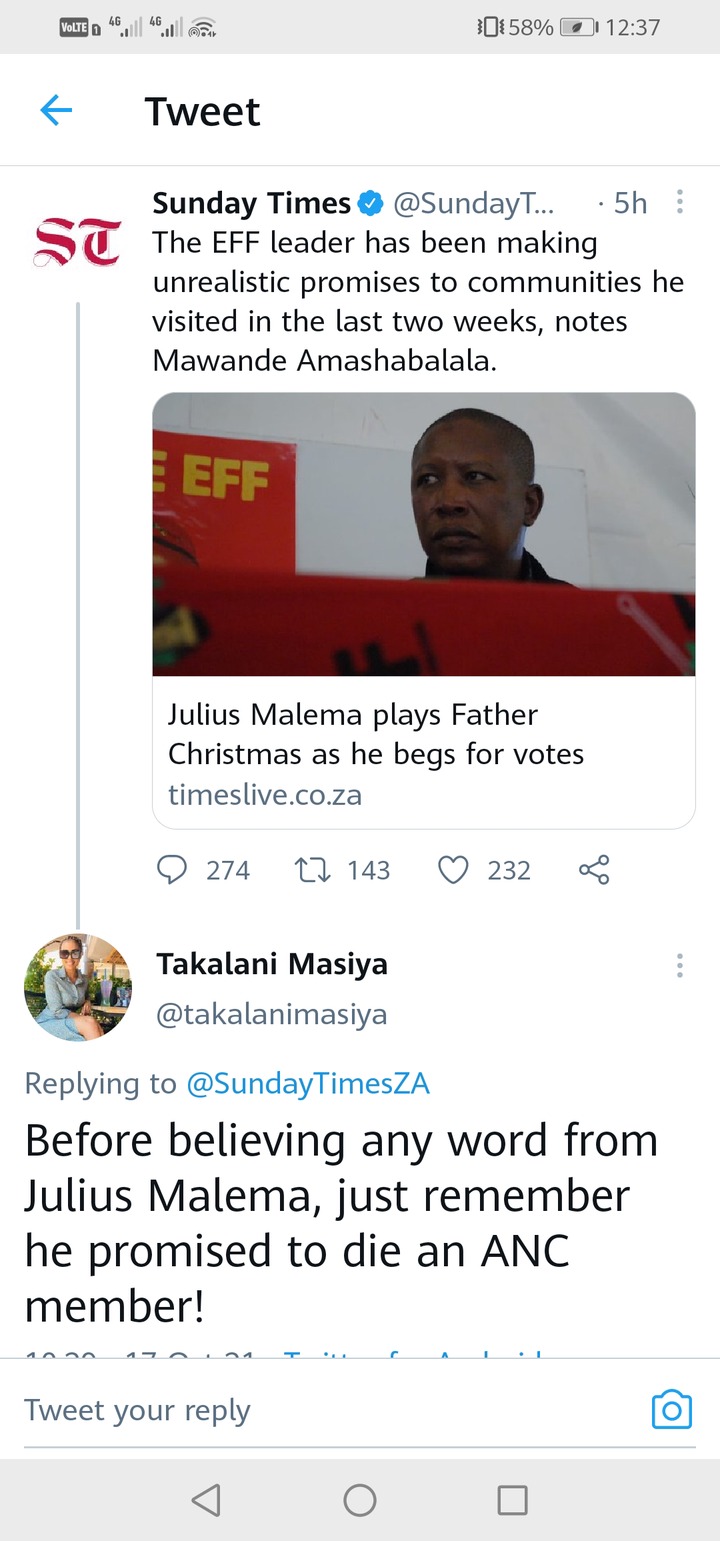The height and width of the screenshot is (1541, 720).
Task: View Julius Malema article image
Action: pyautogui.click(x=424, y=535)
